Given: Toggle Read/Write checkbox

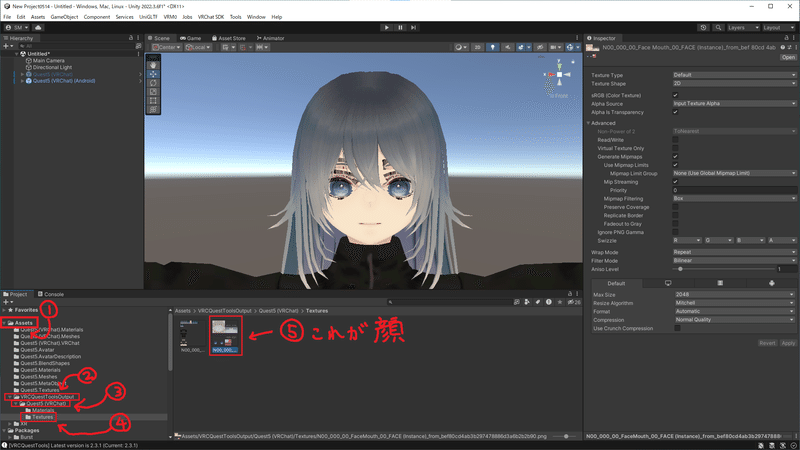Looking at the screenshot, I should coord(676,140).
